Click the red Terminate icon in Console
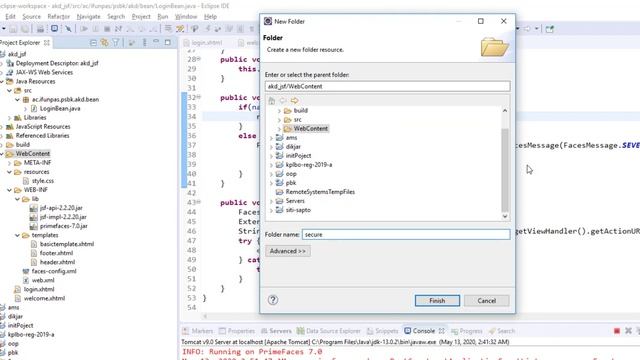 (617, 331)
